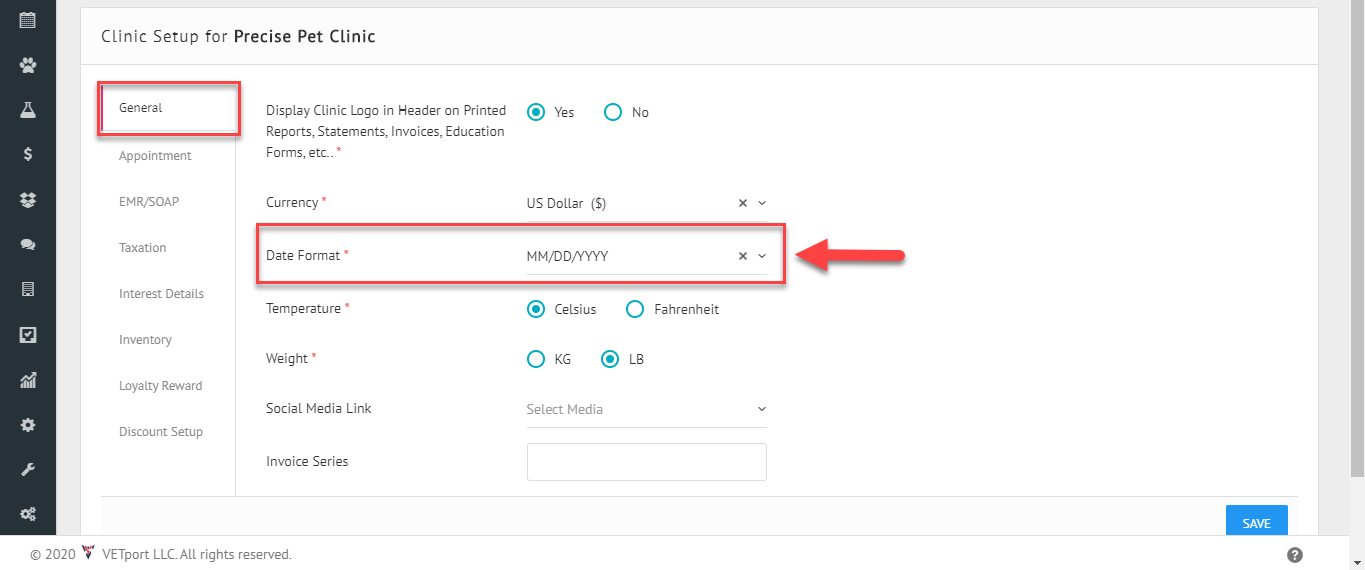Select KG weight unit

click(536, 359)
